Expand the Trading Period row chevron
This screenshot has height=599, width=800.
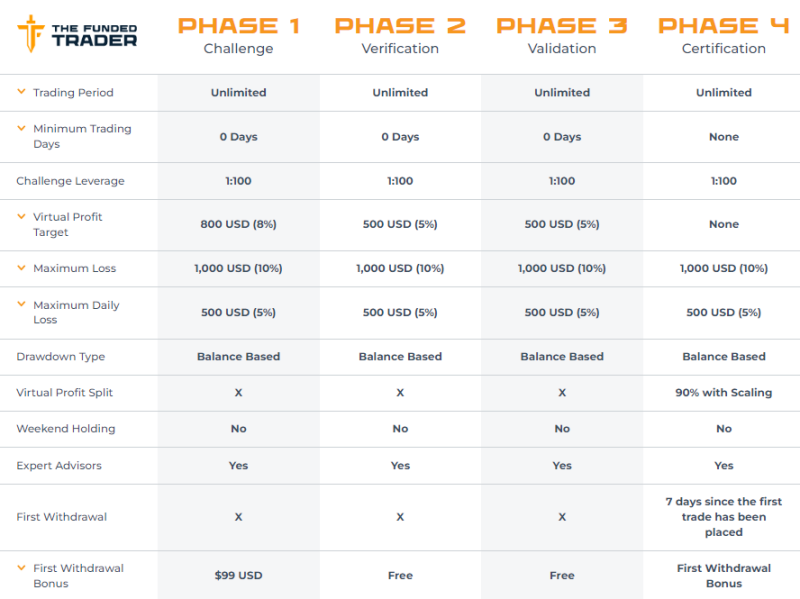(x=21, y=92)
